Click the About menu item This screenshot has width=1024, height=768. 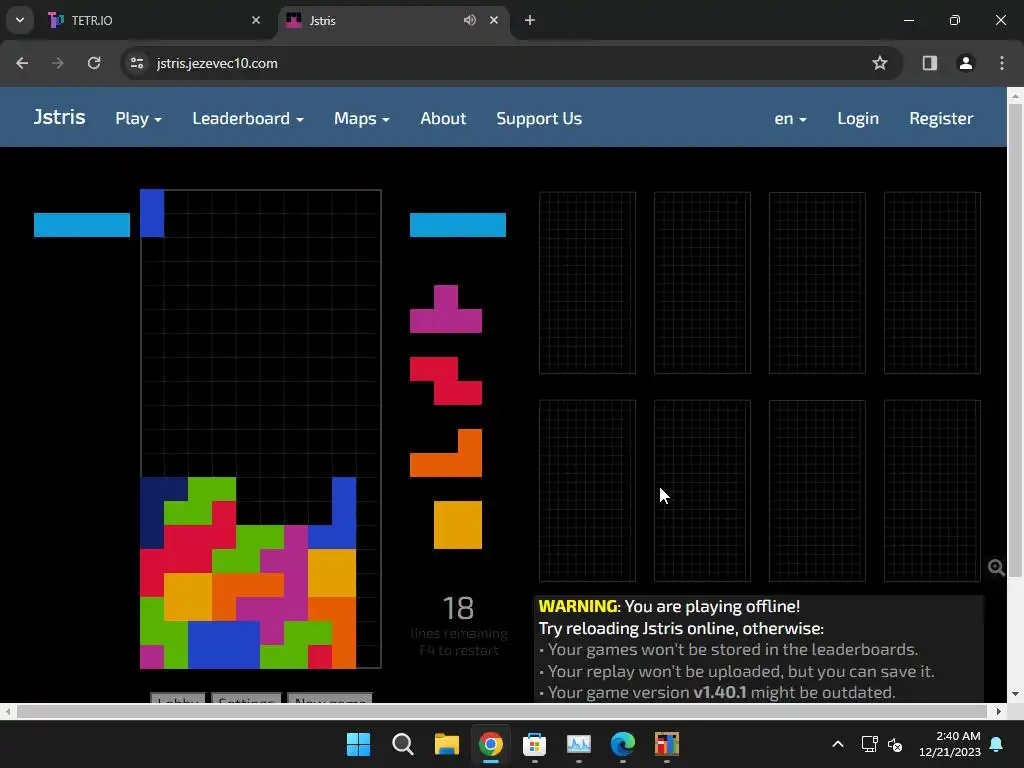443,118
